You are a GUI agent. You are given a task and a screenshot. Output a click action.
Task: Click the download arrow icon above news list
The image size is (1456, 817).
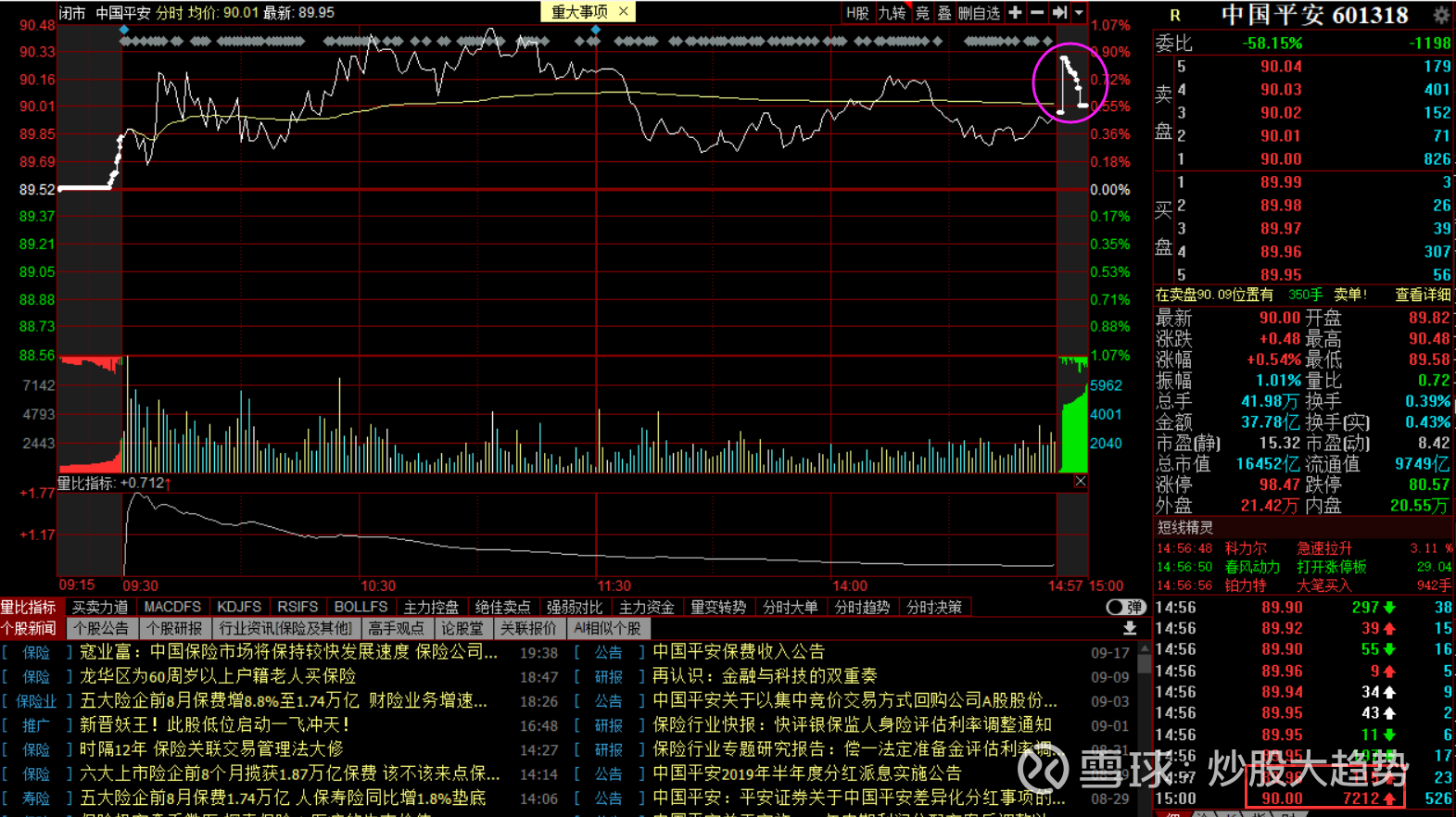tap(1130, 628)
